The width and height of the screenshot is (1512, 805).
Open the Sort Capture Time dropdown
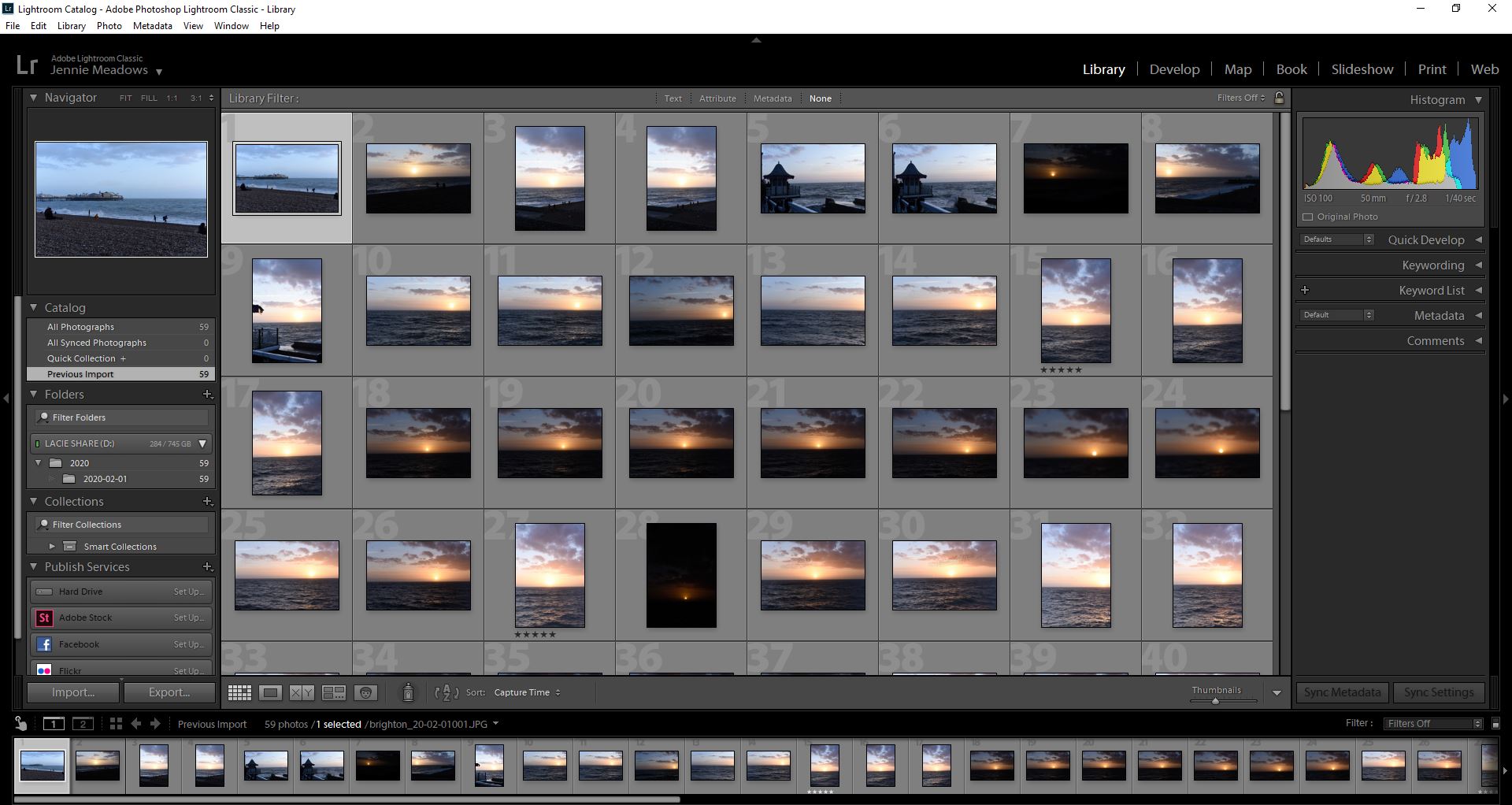click(526, 692)
